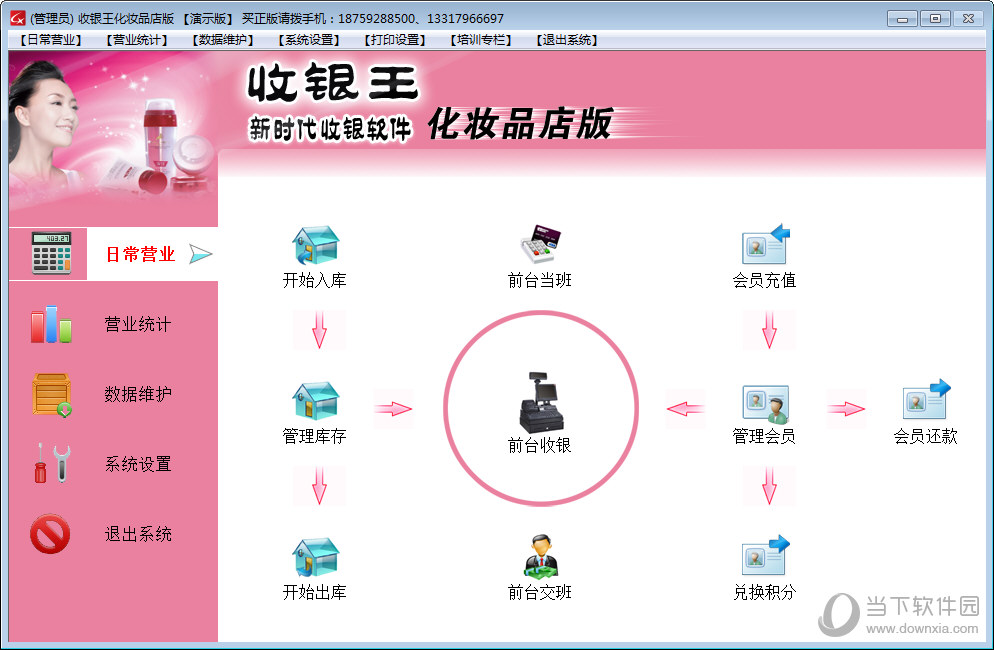Click the application logo in title bar
The width and height of the screenshot is (994, 650).
pos(17,18)
